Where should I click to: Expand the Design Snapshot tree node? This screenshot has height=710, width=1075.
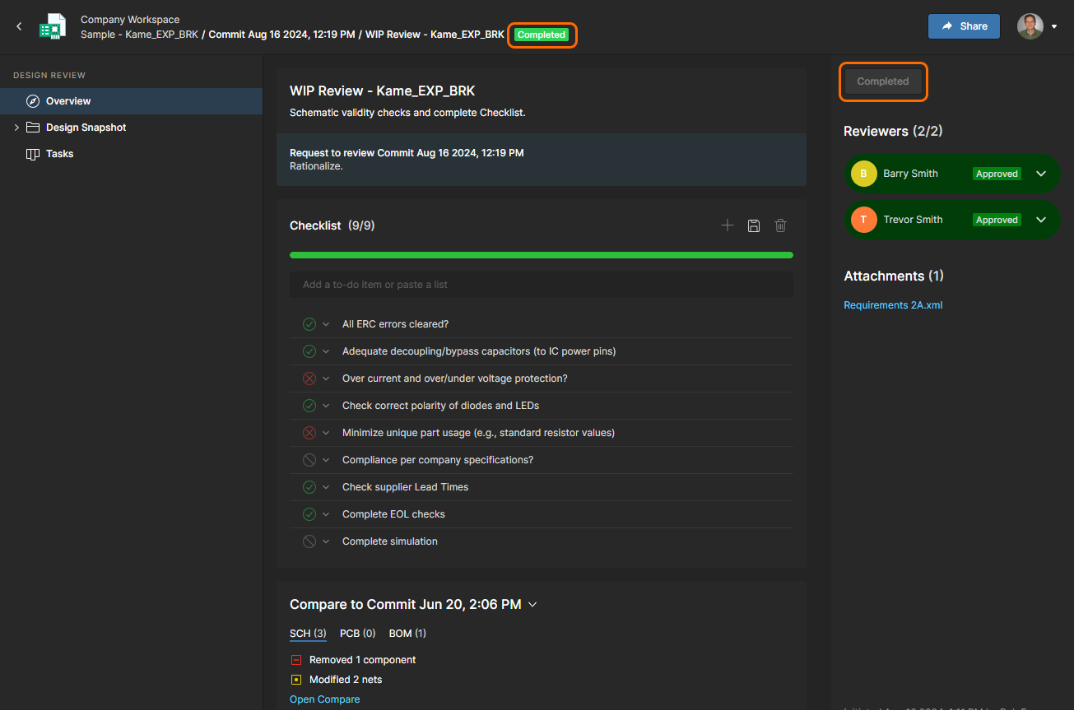[17, 128]
